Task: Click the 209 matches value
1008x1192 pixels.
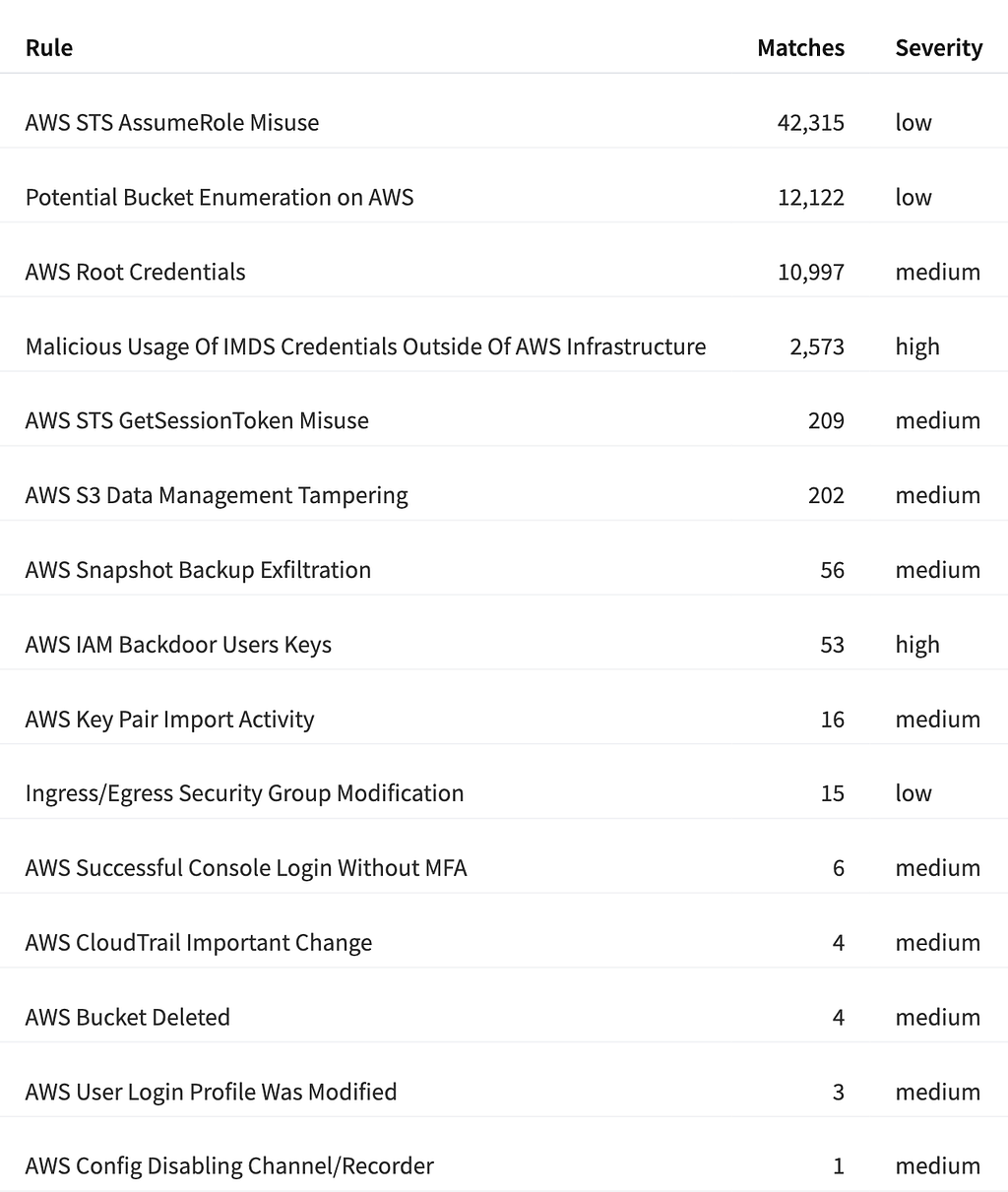Action: [826, 421]
